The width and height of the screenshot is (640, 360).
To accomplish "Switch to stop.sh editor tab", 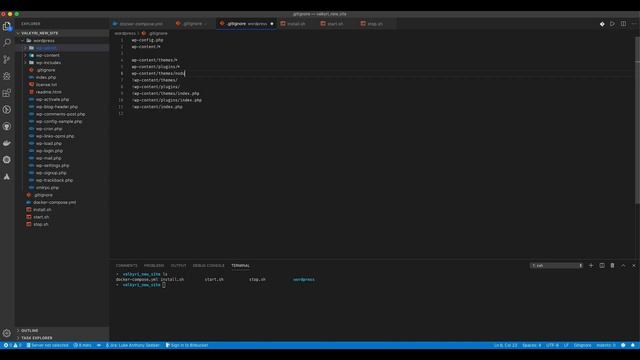I will coord(374,24).
